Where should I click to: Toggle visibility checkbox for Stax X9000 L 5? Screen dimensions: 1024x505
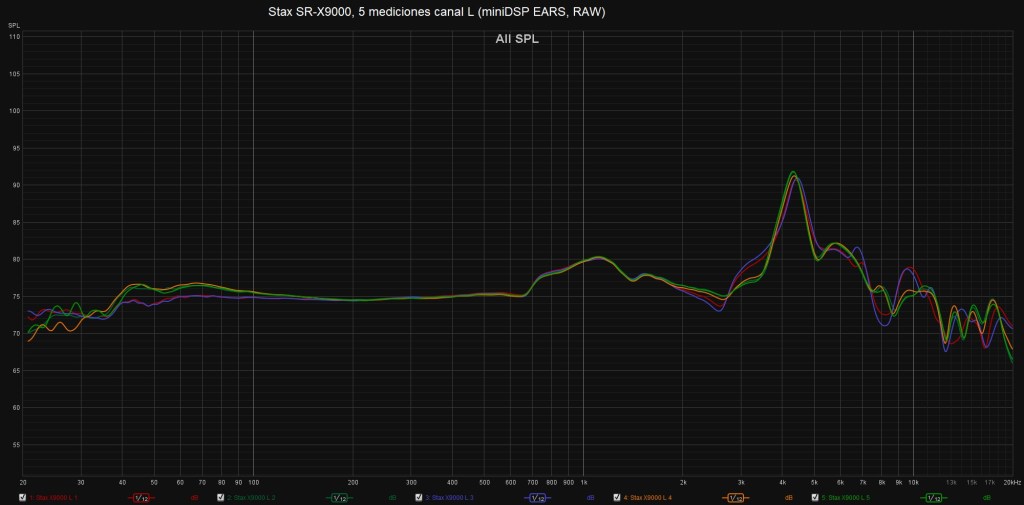tap(816, 497)
